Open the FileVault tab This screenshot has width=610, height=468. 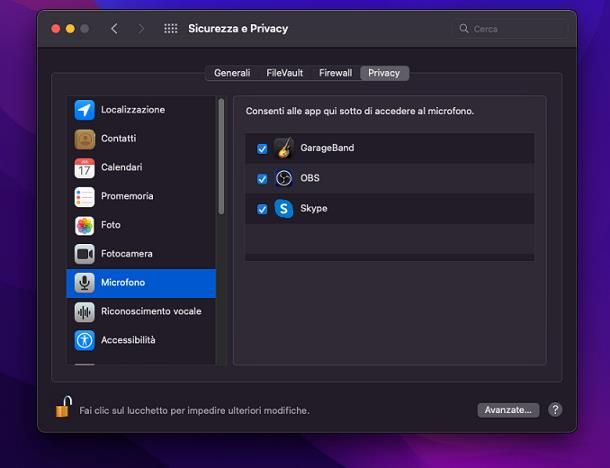point(284,73)
